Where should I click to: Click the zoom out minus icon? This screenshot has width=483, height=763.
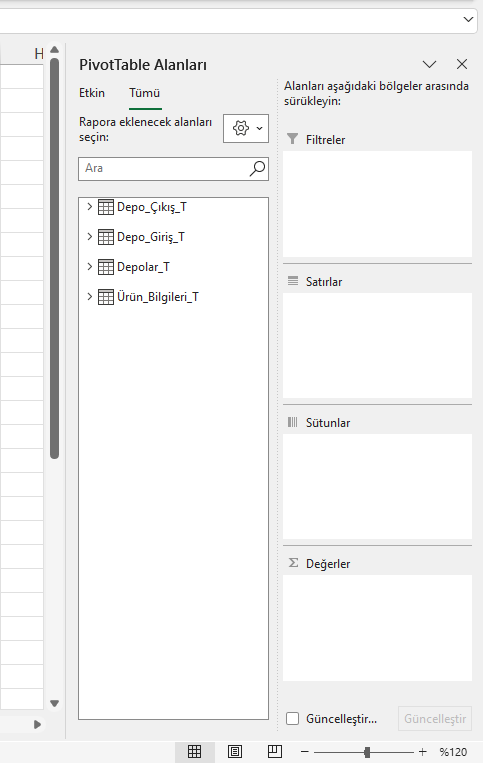[x=304, y=752]
